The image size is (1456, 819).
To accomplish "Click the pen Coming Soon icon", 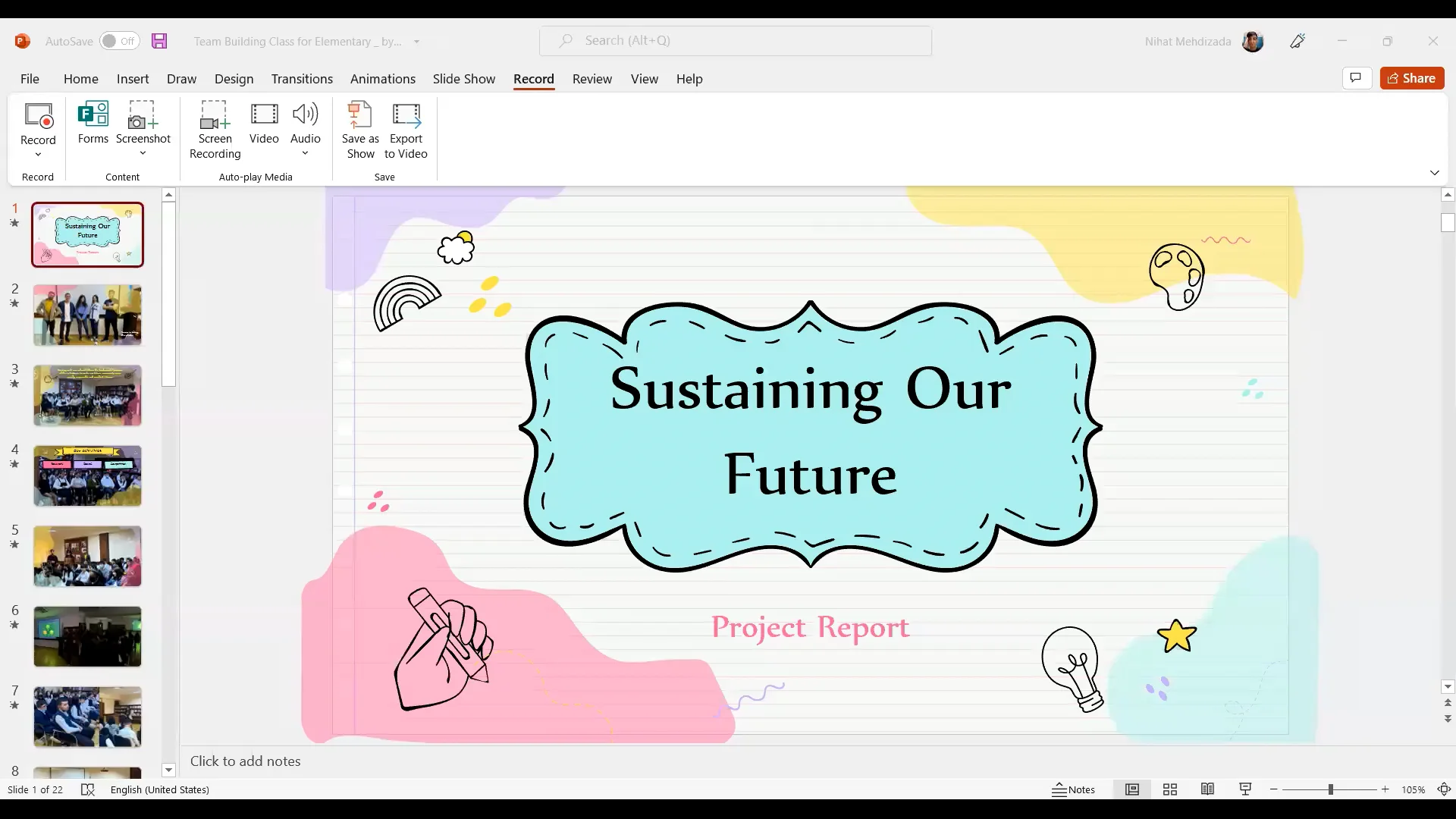I will [x=1298, y=41].
